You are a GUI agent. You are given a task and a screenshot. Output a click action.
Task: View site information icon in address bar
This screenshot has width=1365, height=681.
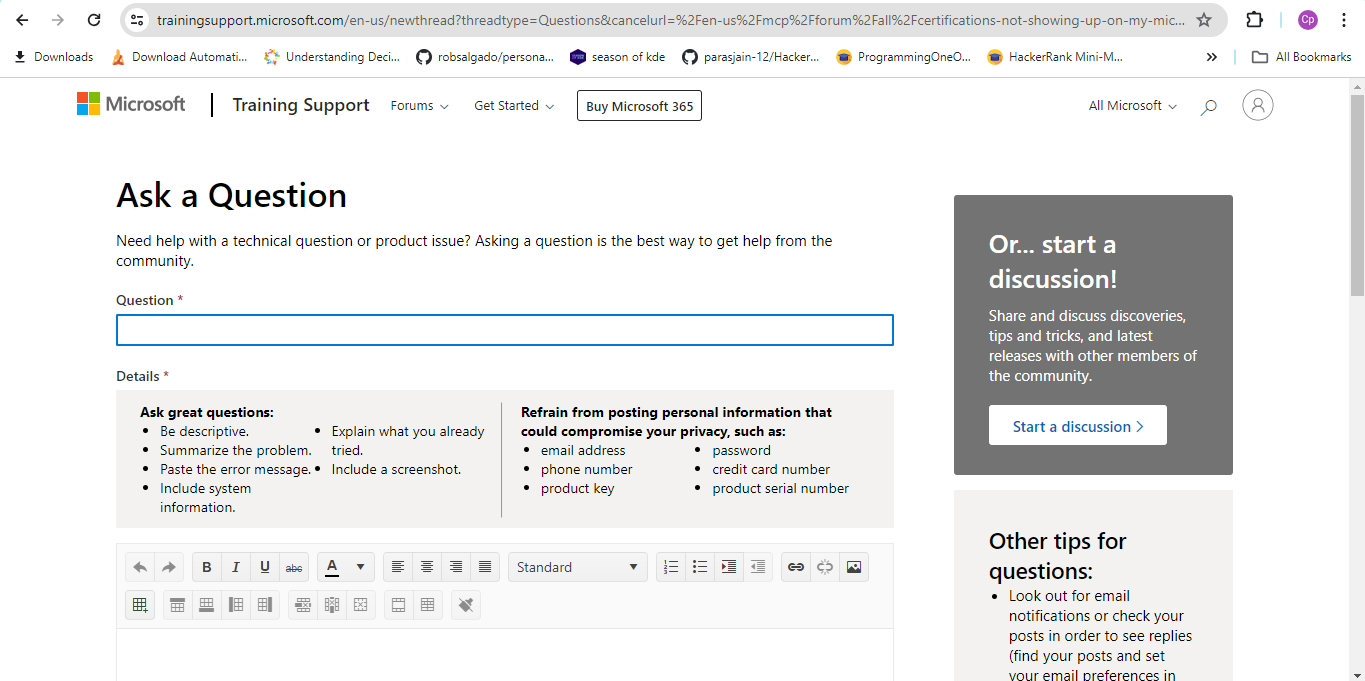tap(138, 20)
